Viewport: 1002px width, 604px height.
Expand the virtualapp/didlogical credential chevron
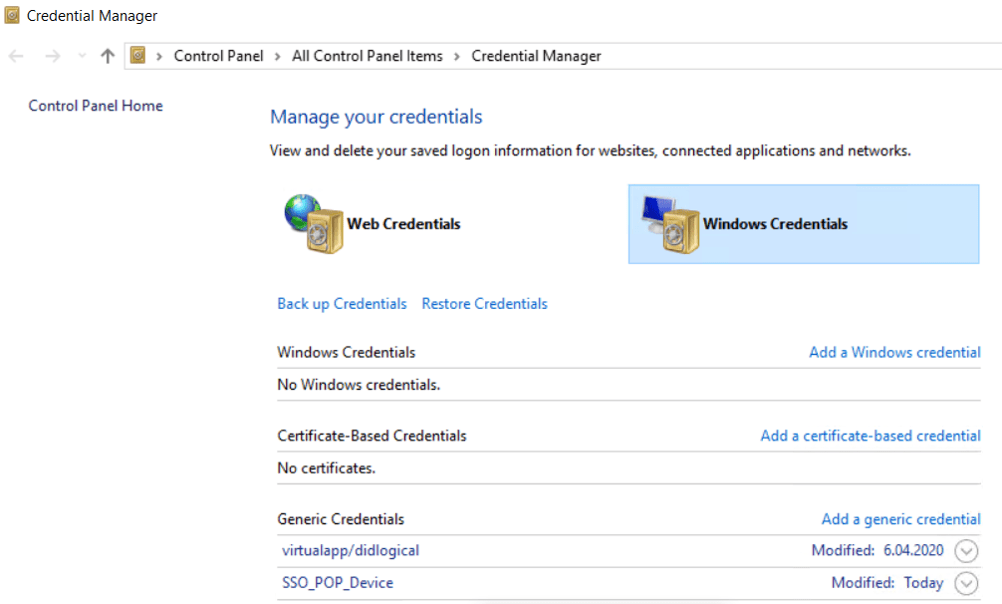click(965, 550)
